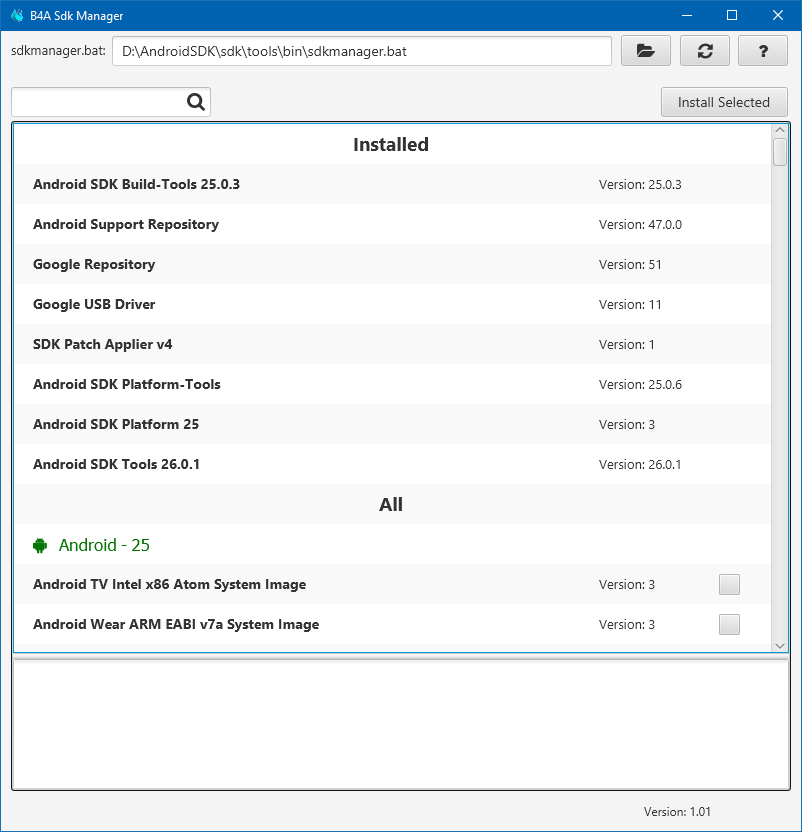Click the B4A Sdk Manager title bar icon
Screen dimensions: 802x832
tap(17, 15)
